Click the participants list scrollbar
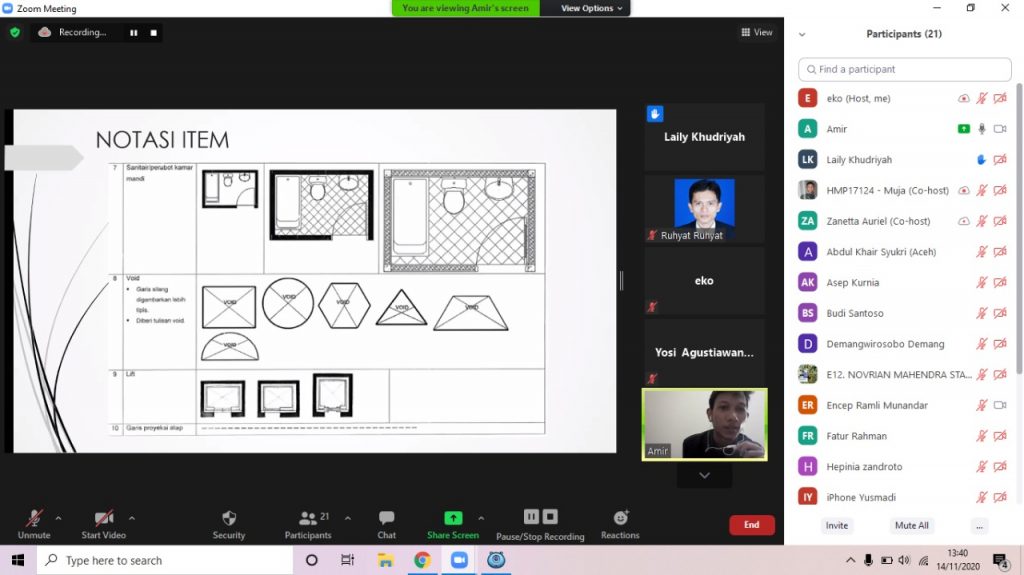The width and height of the screenshot is (1024, 575). [1019, 229]
